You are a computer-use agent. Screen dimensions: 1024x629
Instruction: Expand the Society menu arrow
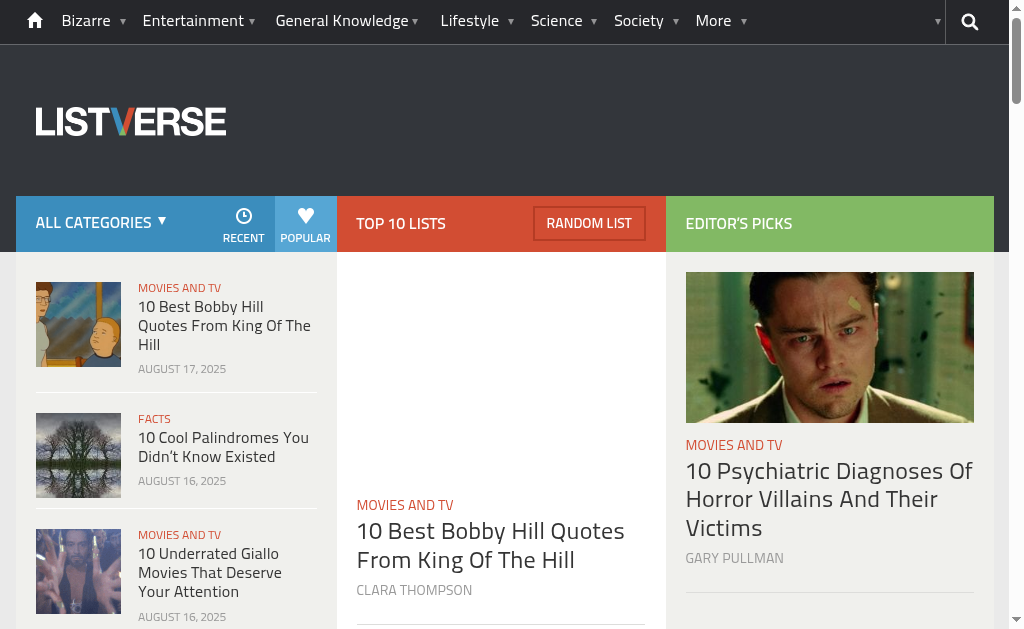[675, 22]
